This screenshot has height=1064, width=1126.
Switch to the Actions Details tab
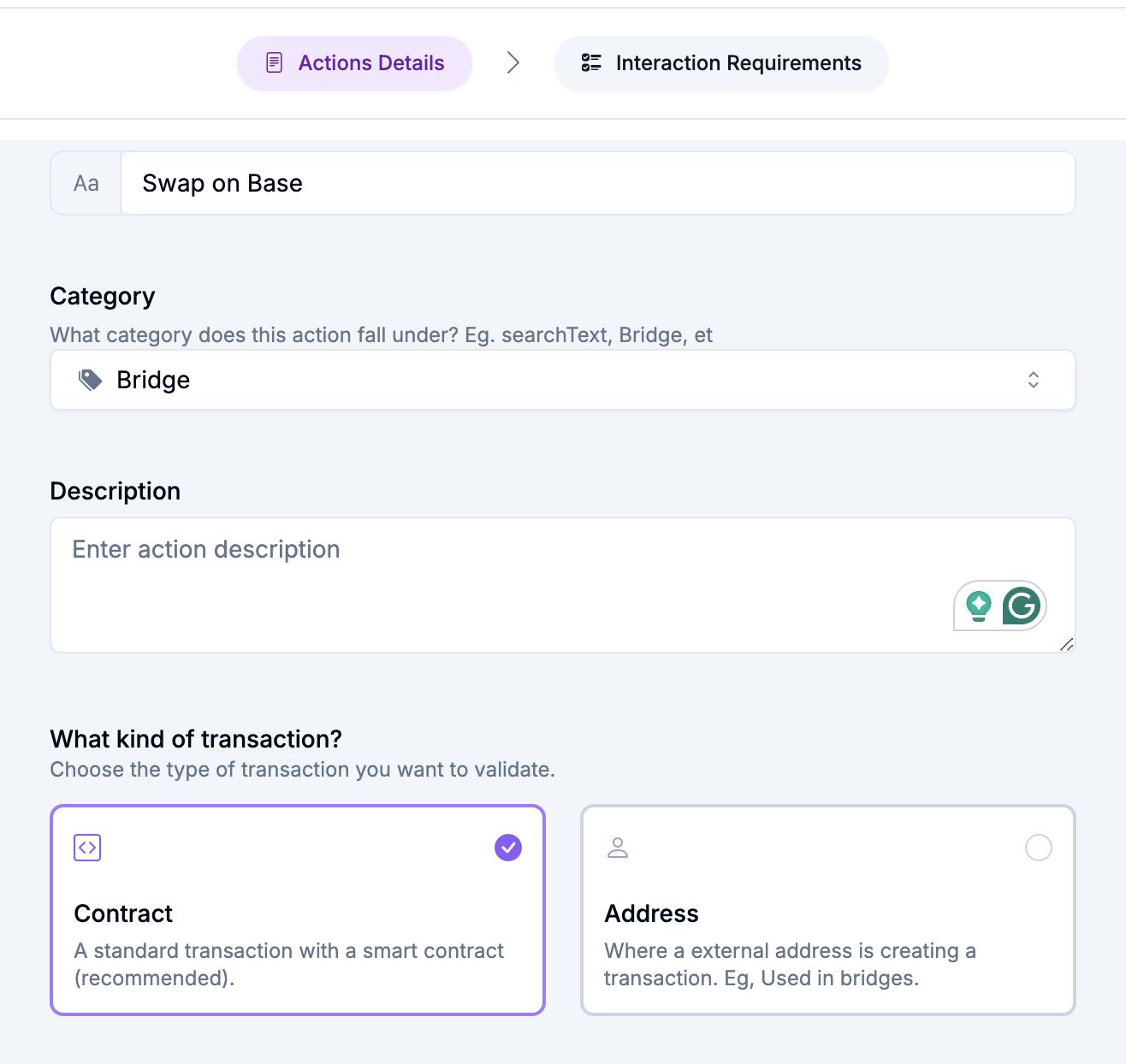click(x=355, y=62)
